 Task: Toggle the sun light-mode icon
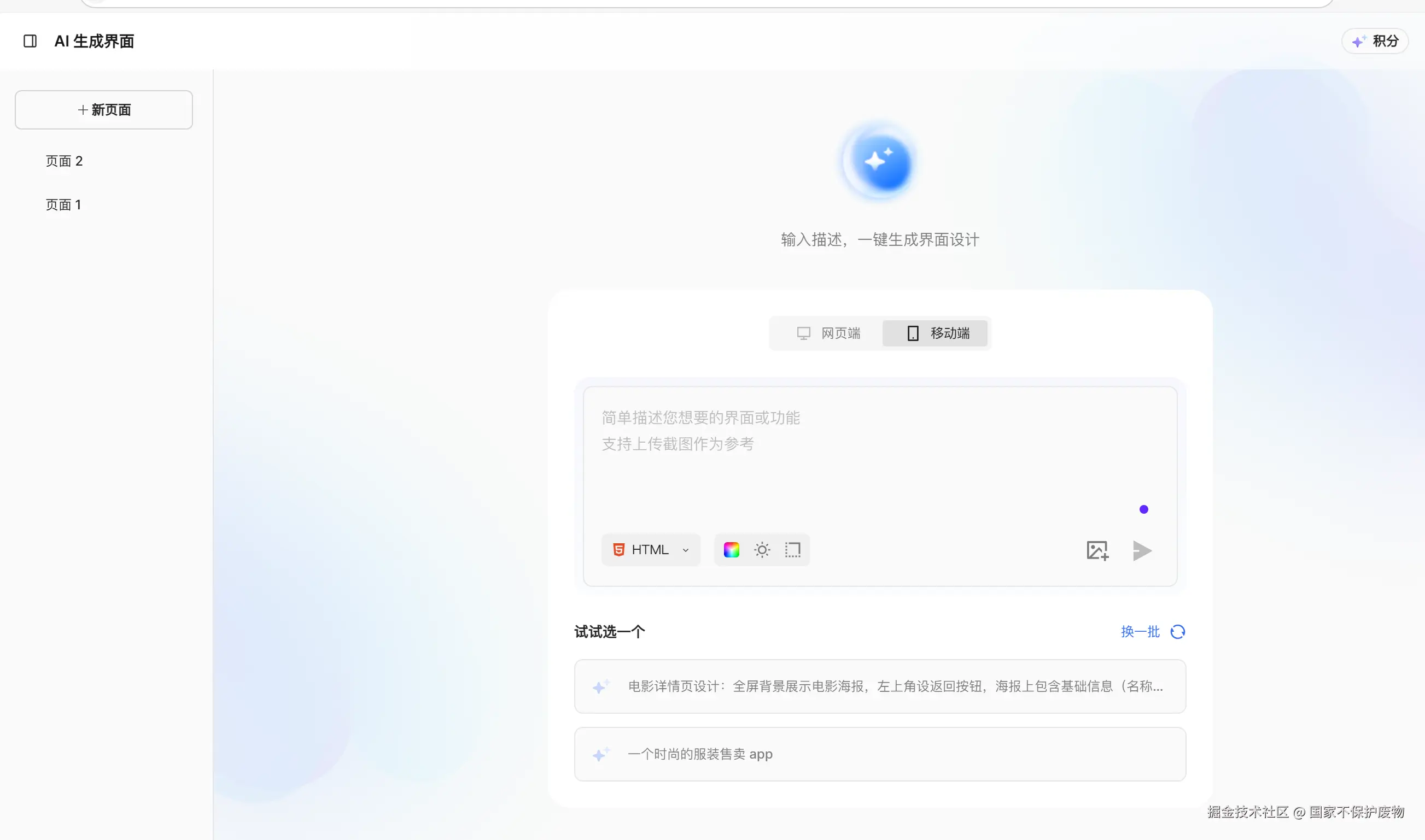coord(762,550)
